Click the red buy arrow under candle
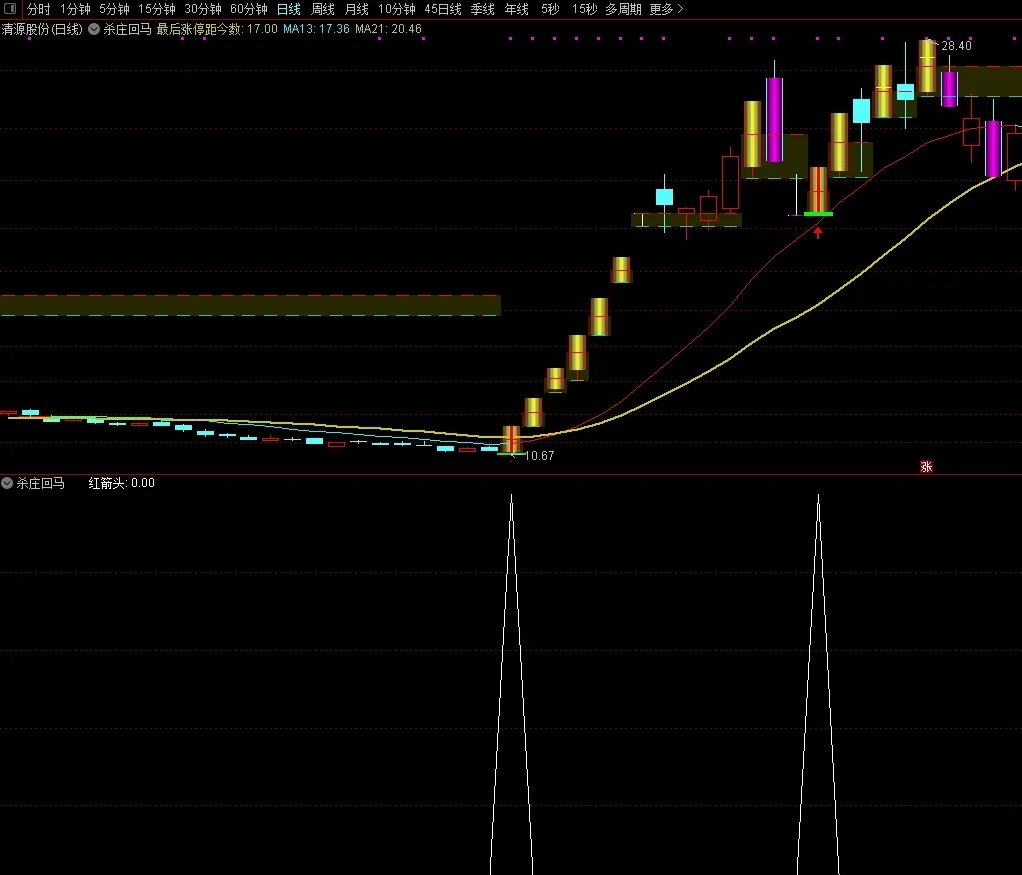This screenshot has height=875, width=1022. pos(818,232)
